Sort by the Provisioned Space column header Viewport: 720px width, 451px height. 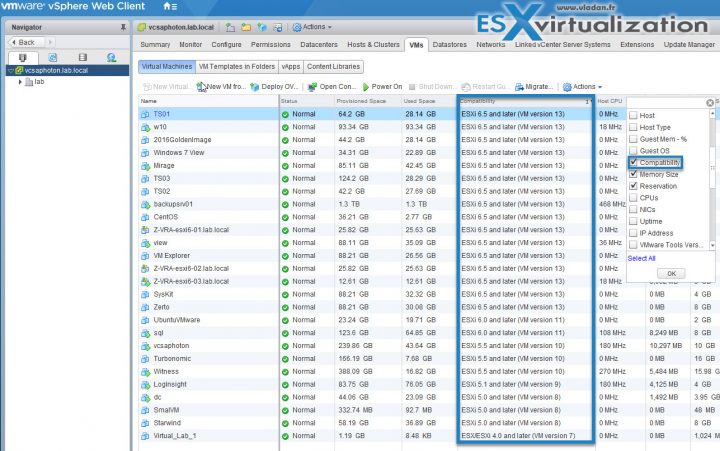coord(367,101)
